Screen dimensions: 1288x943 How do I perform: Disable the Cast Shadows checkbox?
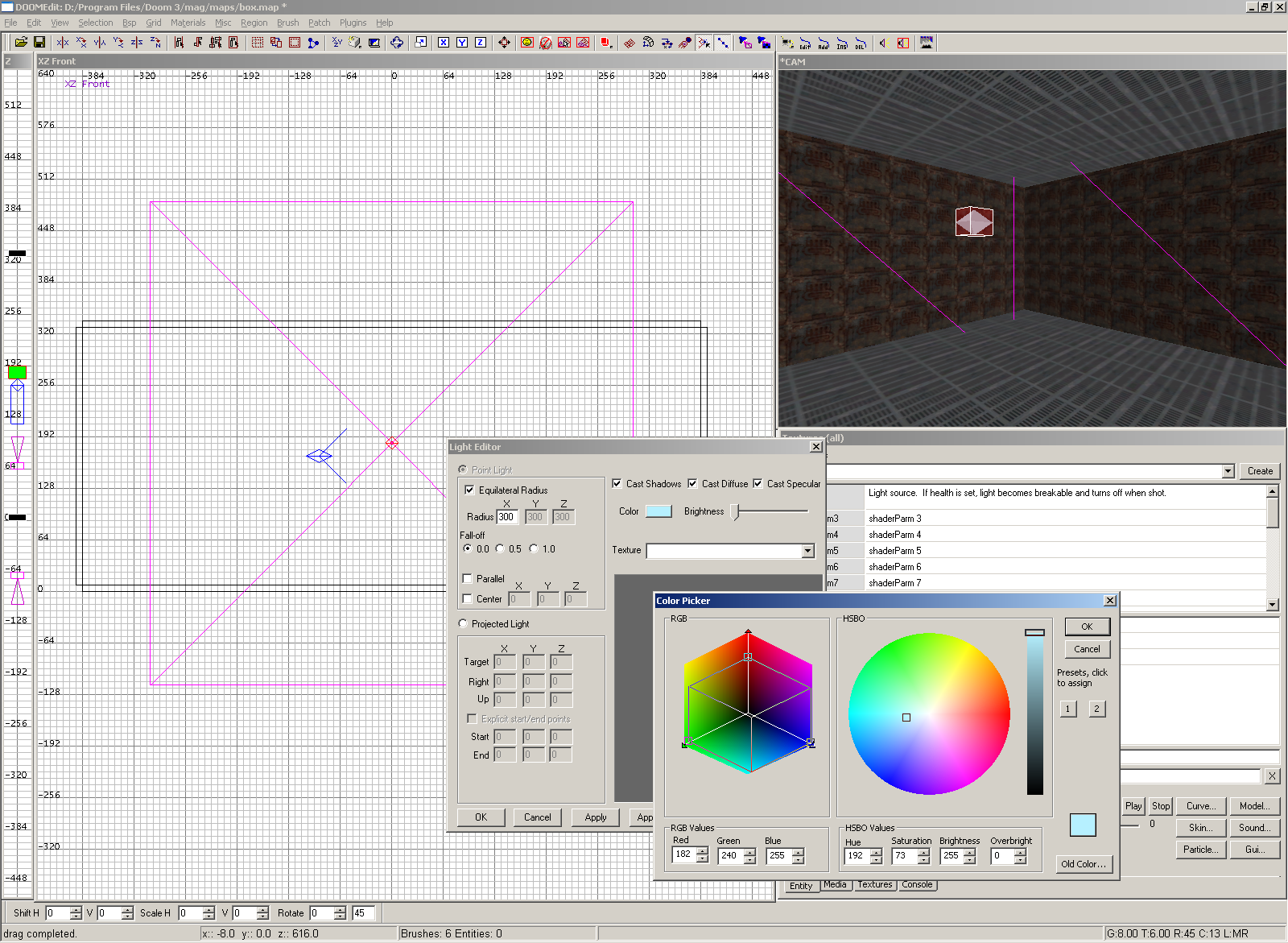point(617,484)
